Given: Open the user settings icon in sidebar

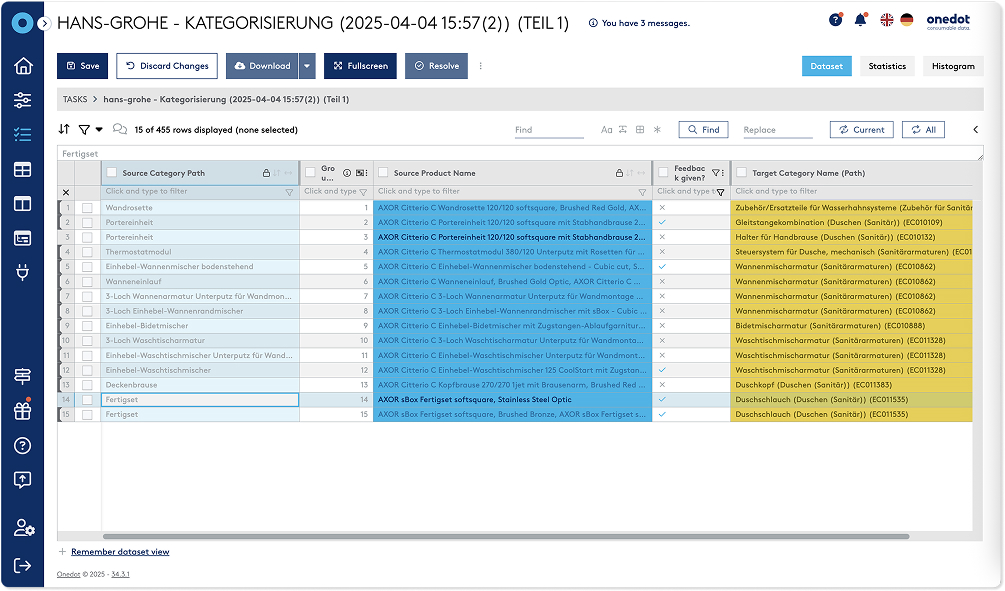Looking at the screenshot, I should pyautogui.click(x=24, y=528).
